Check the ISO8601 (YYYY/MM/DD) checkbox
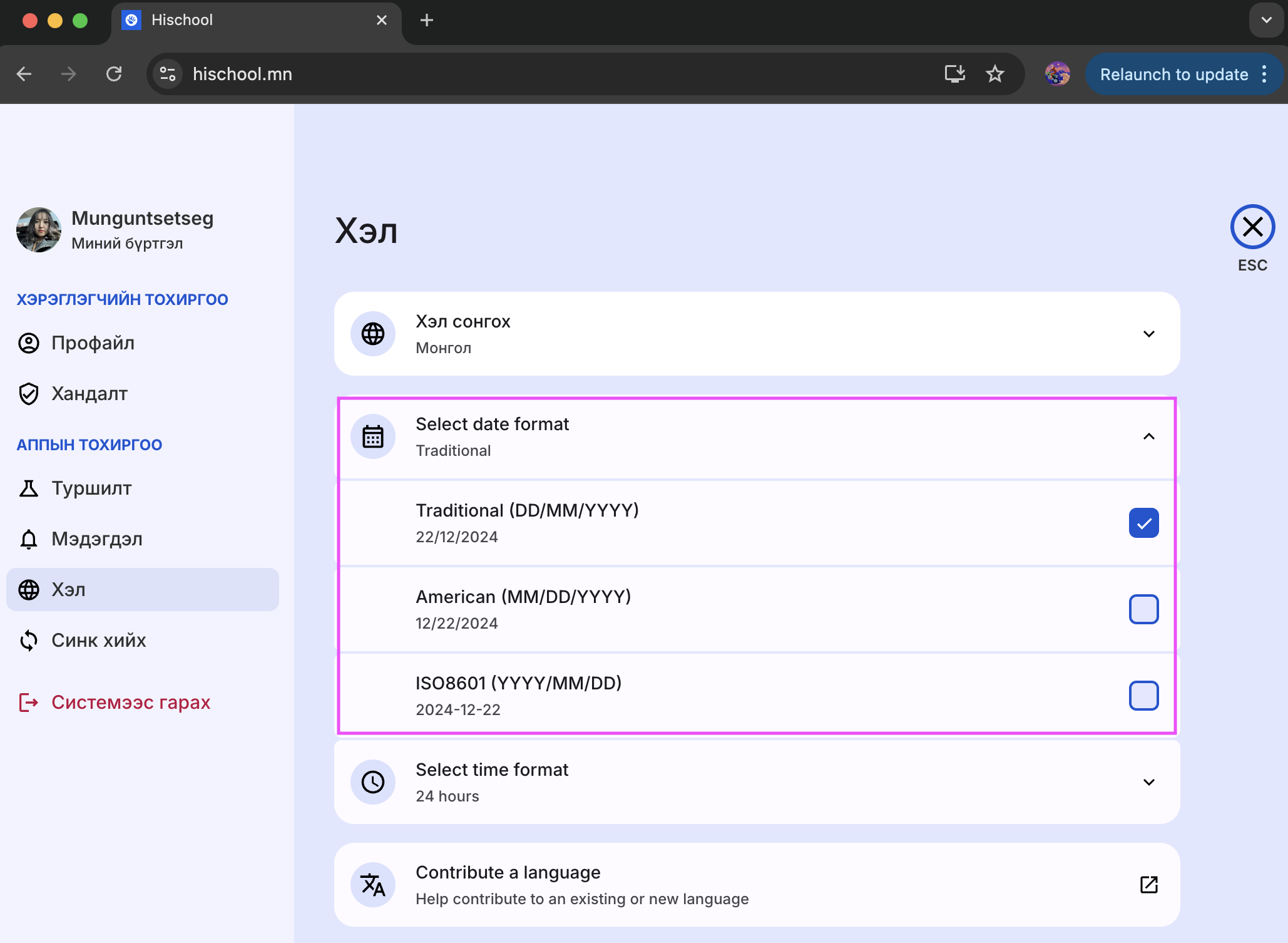Viewport: 1288px width, 943px height. click(1143, 696)
